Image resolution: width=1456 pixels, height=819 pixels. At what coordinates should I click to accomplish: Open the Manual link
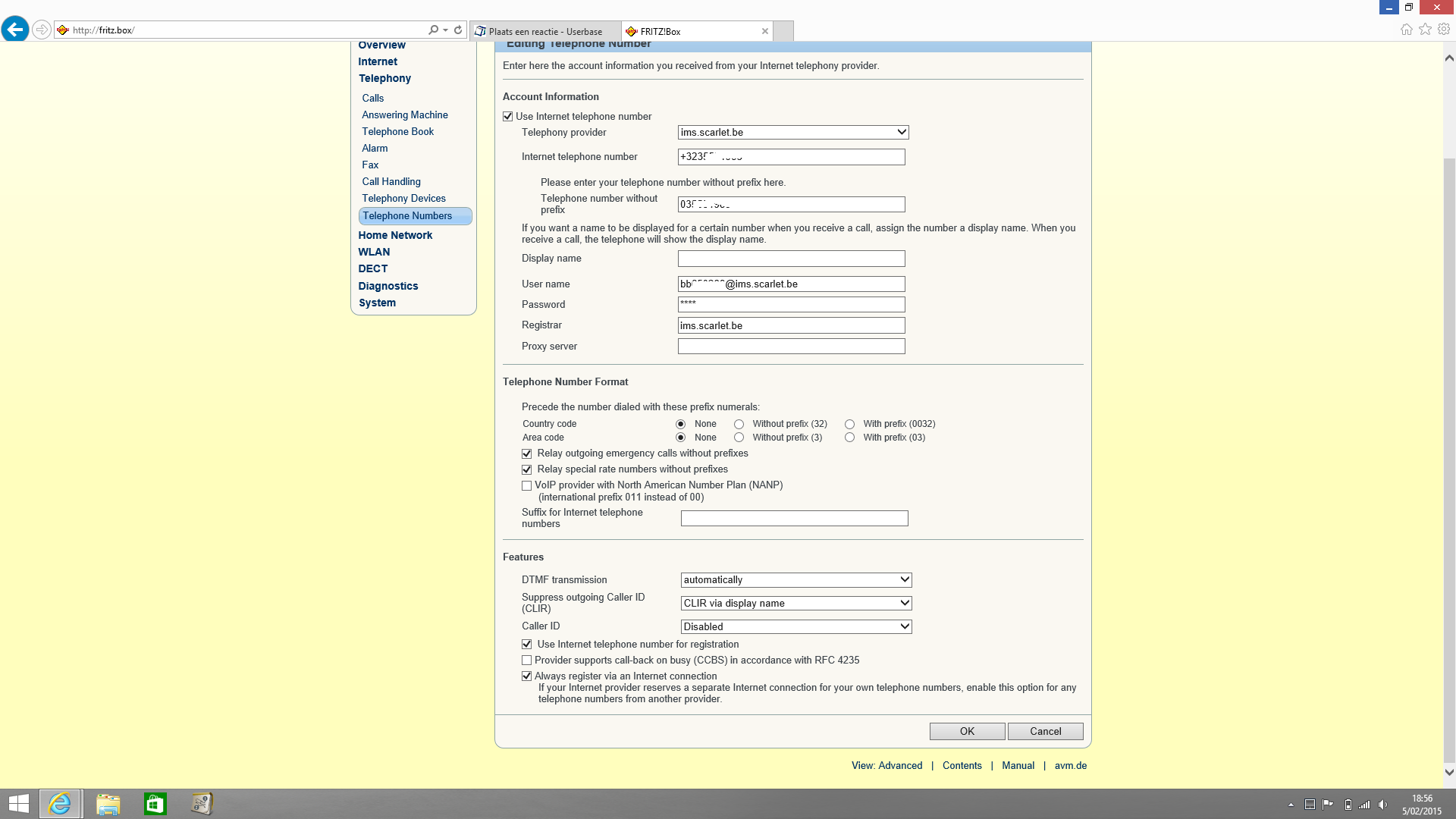click(1018, 766)
